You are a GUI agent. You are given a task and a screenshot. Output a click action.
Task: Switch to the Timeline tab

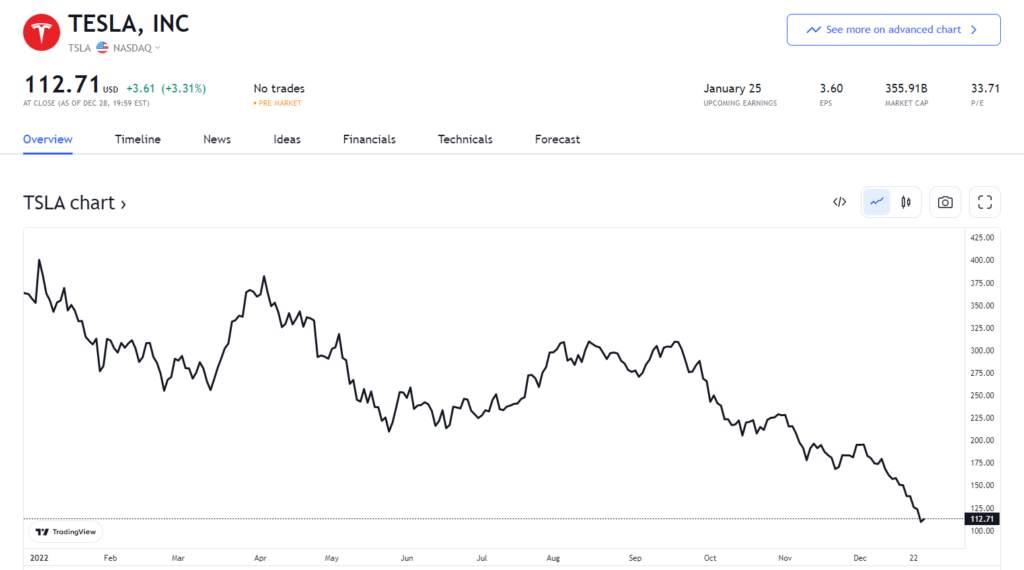pos(138,139)
